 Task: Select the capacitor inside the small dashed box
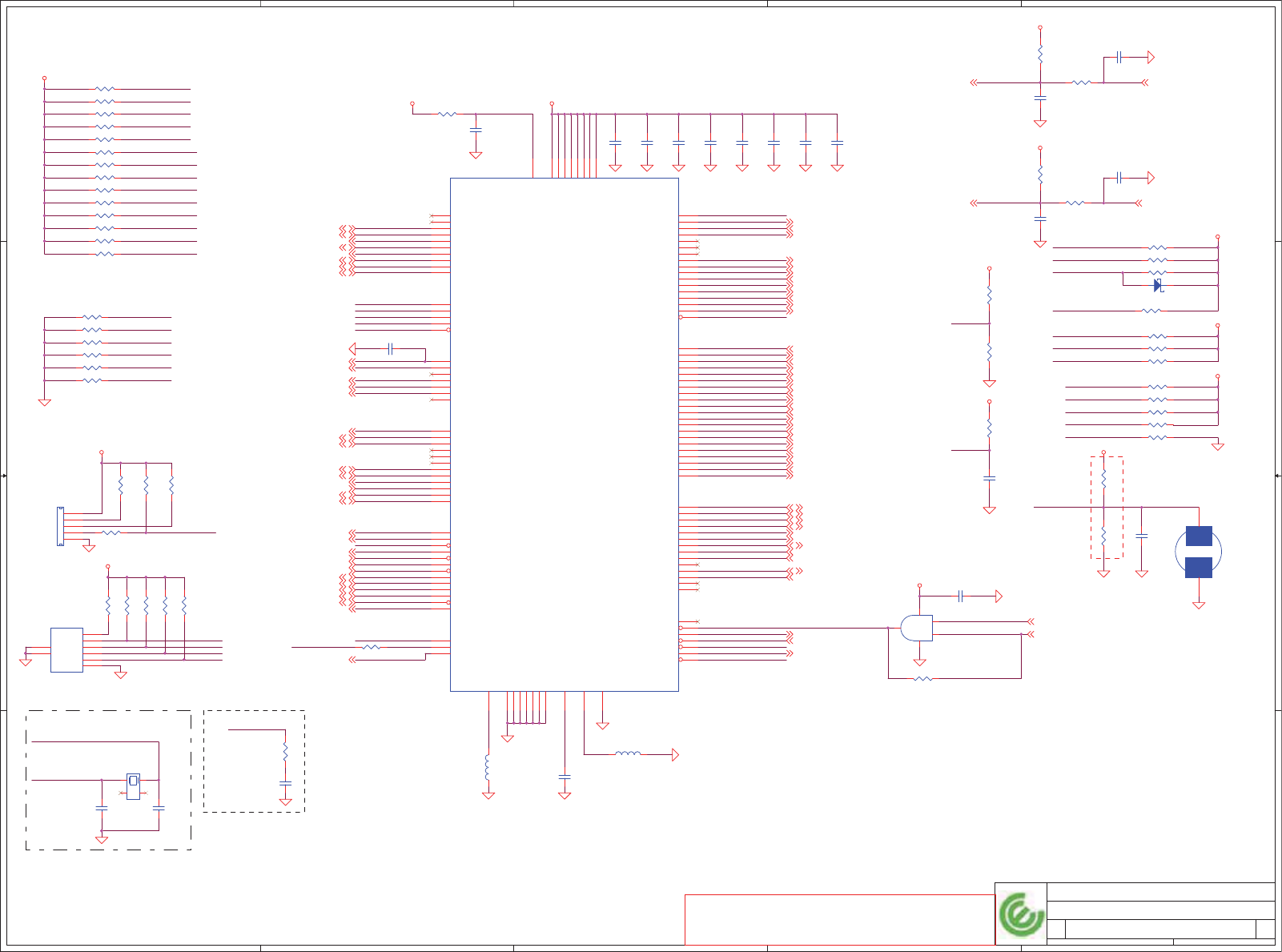[x=285, y=783]
